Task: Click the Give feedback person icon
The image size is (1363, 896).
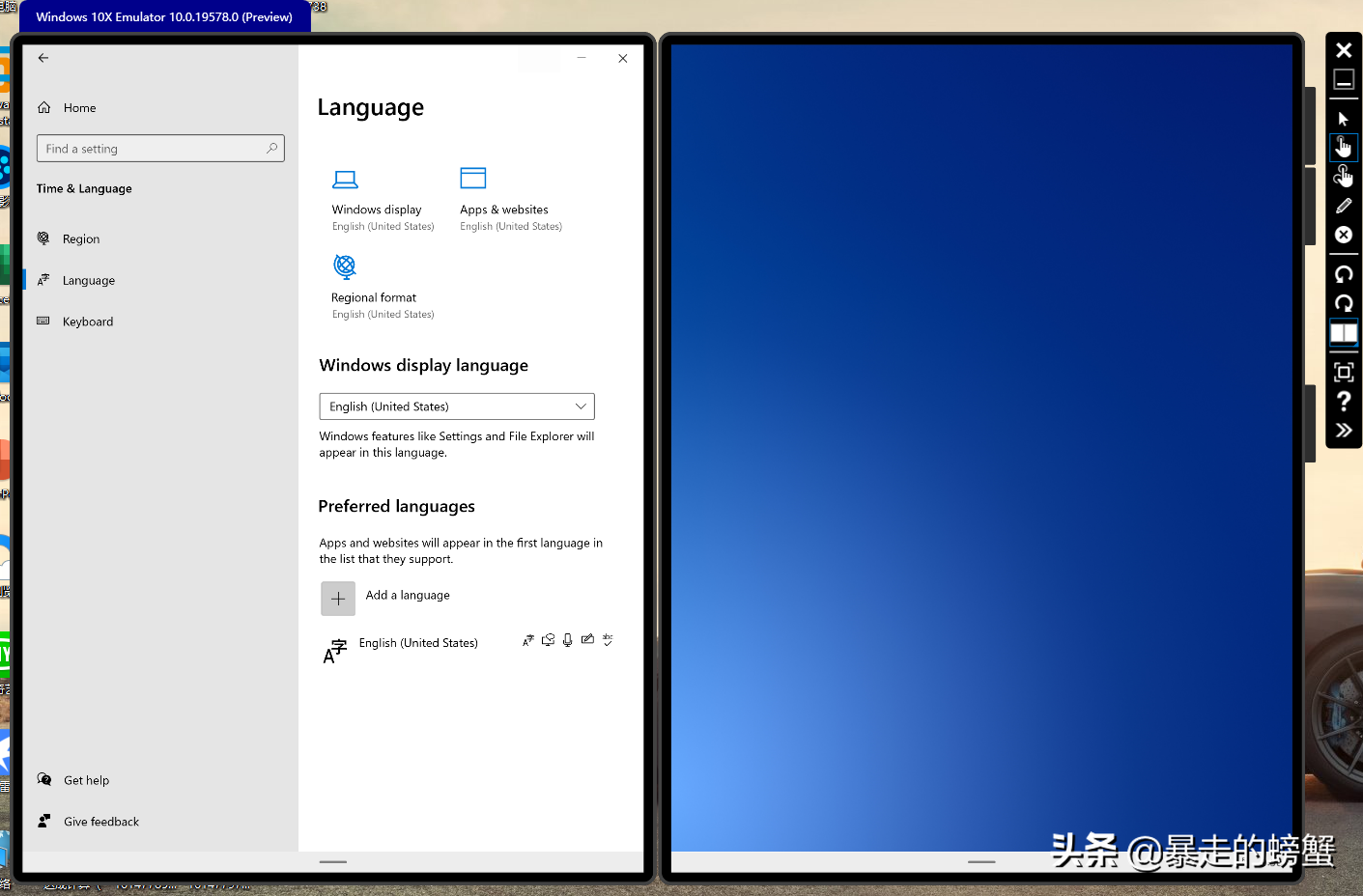Action: (43, 821)
